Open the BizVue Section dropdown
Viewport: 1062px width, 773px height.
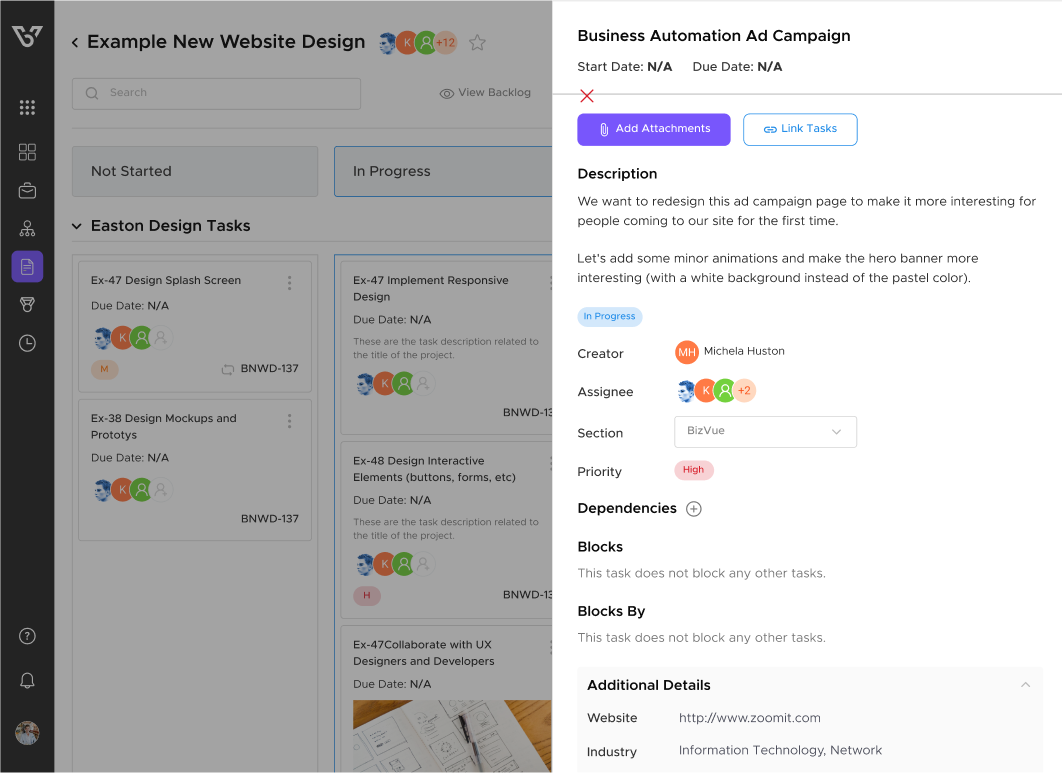pyautogui.click(x=765, y=431)
